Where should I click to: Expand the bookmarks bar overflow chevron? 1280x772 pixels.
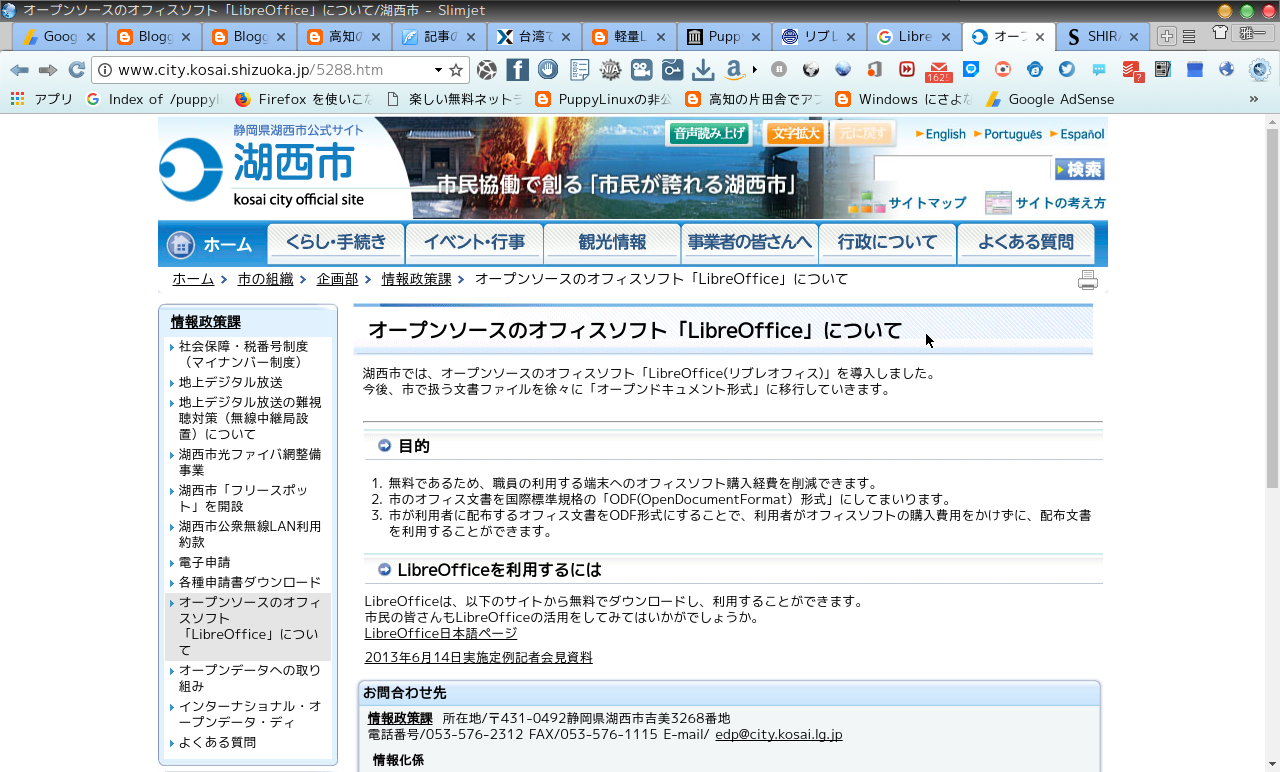tap(1254, 99)
